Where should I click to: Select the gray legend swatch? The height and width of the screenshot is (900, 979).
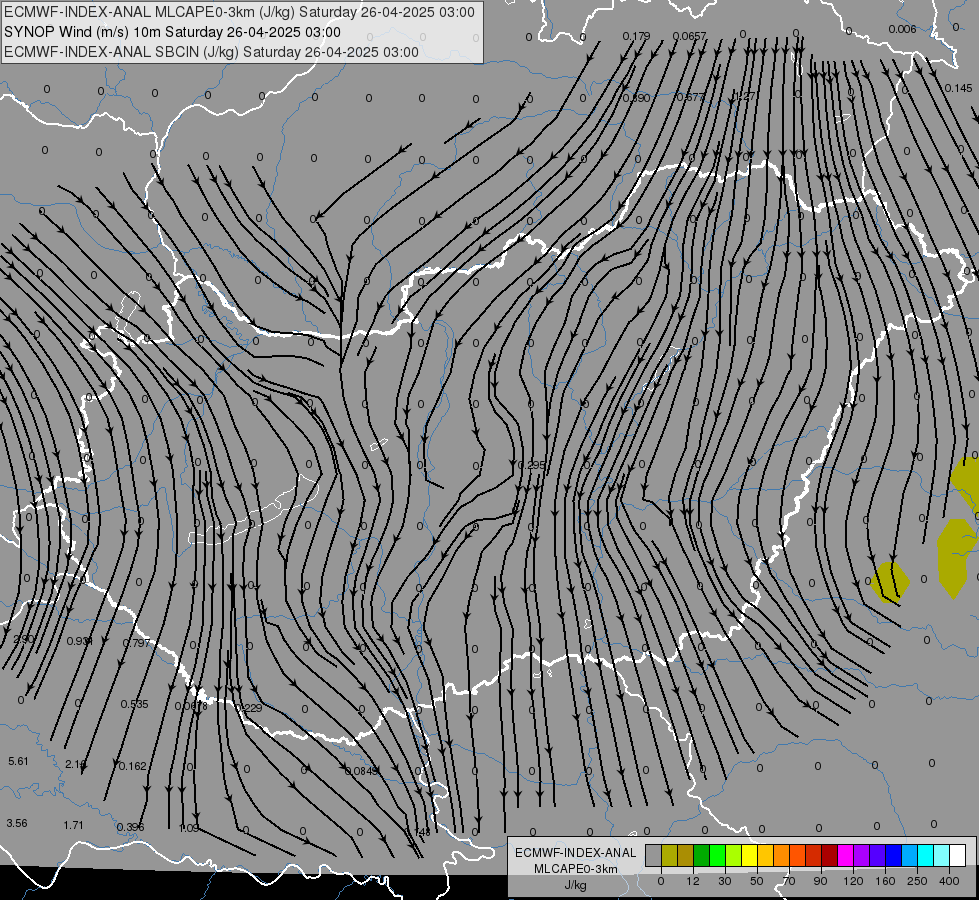tap(654, 855)
